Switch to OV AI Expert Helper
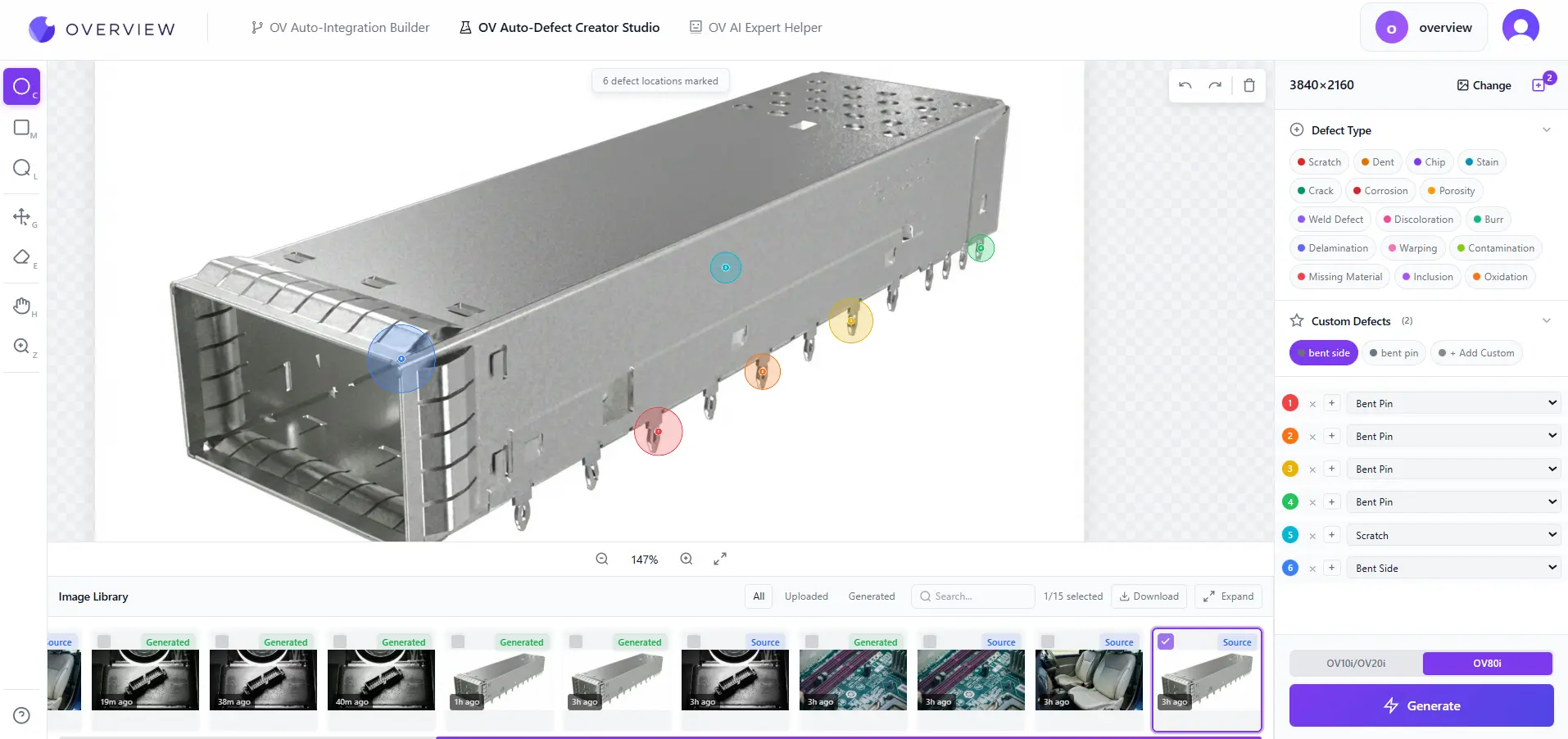 tap(755, 26)
